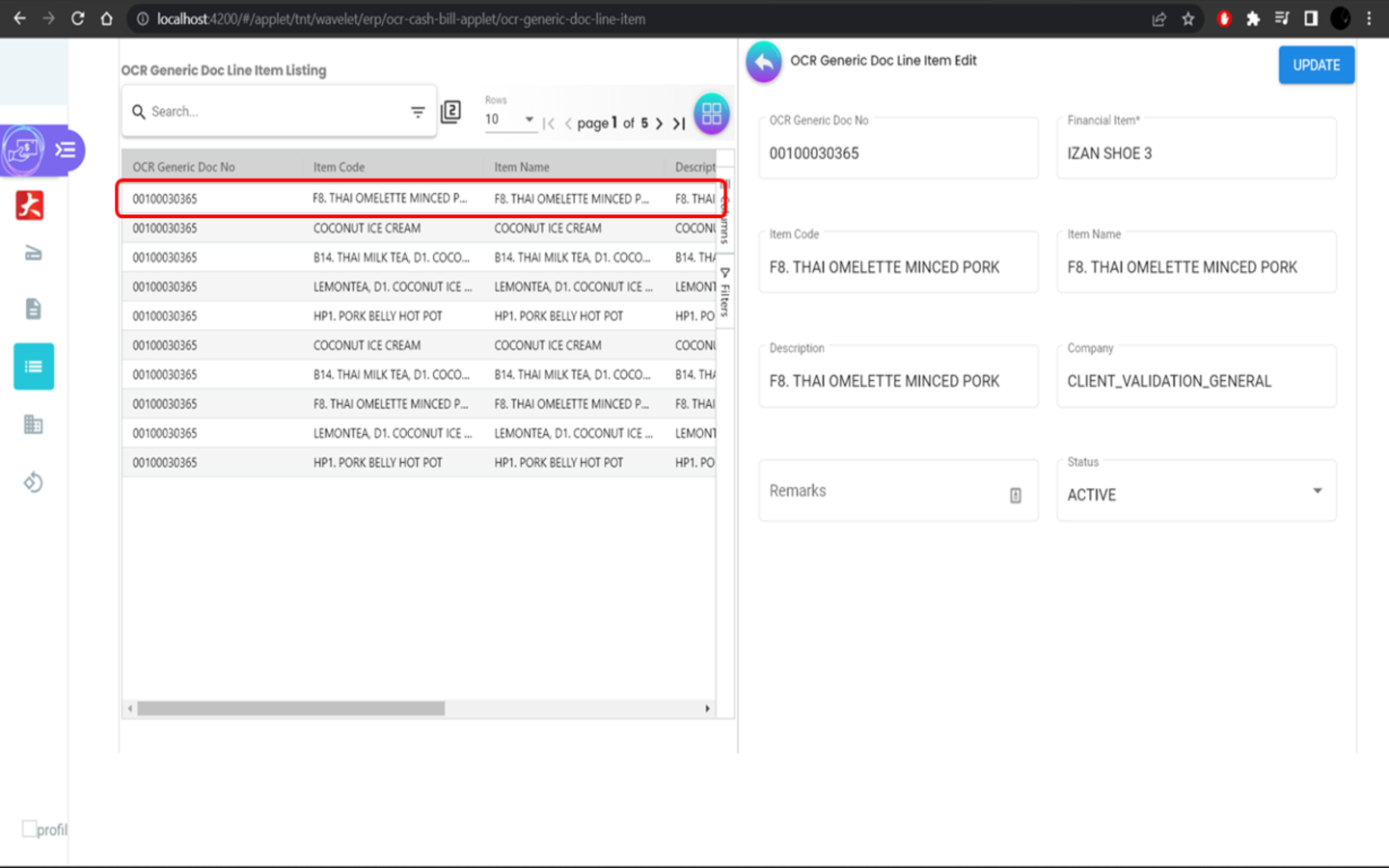Image resolution: width=1389 pixels, height=868 pixels.
Task: Toggle the browser side panel
Action: click(x=1311, y=18)
